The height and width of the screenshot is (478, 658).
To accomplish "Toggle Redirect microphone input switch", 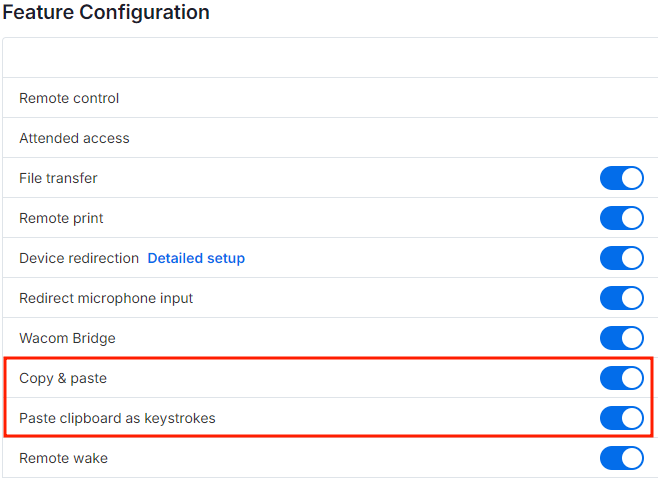I will tap(621, 298).
